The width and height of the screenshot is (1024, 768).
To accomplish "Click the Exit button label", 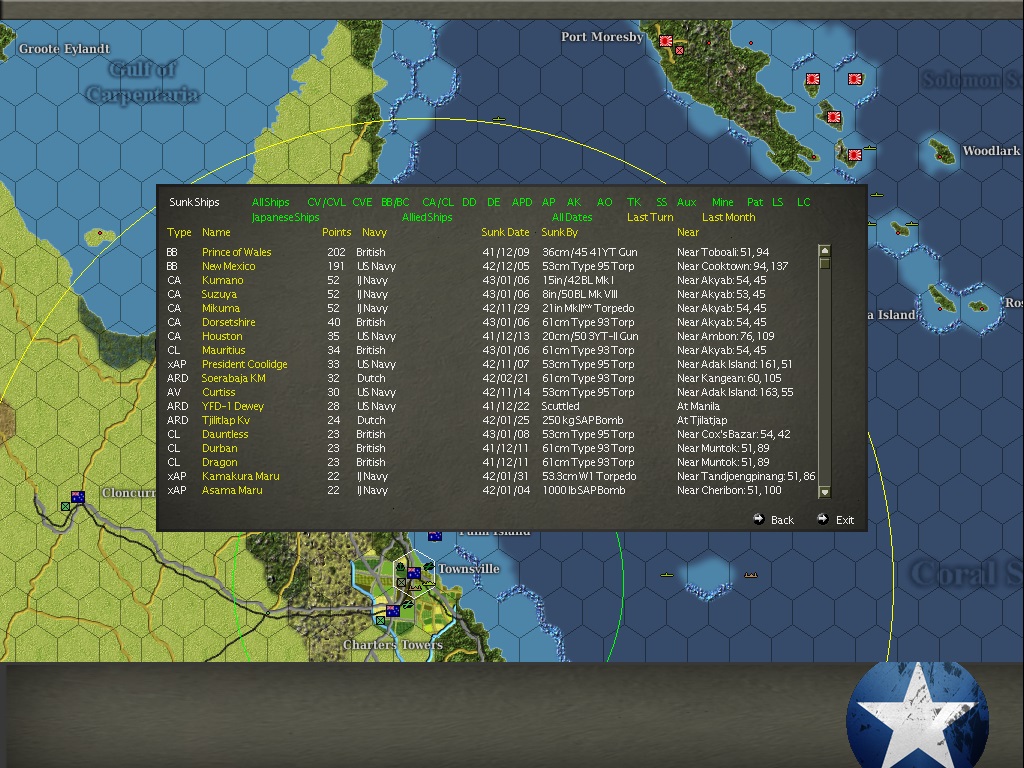I will pos(845,520).
